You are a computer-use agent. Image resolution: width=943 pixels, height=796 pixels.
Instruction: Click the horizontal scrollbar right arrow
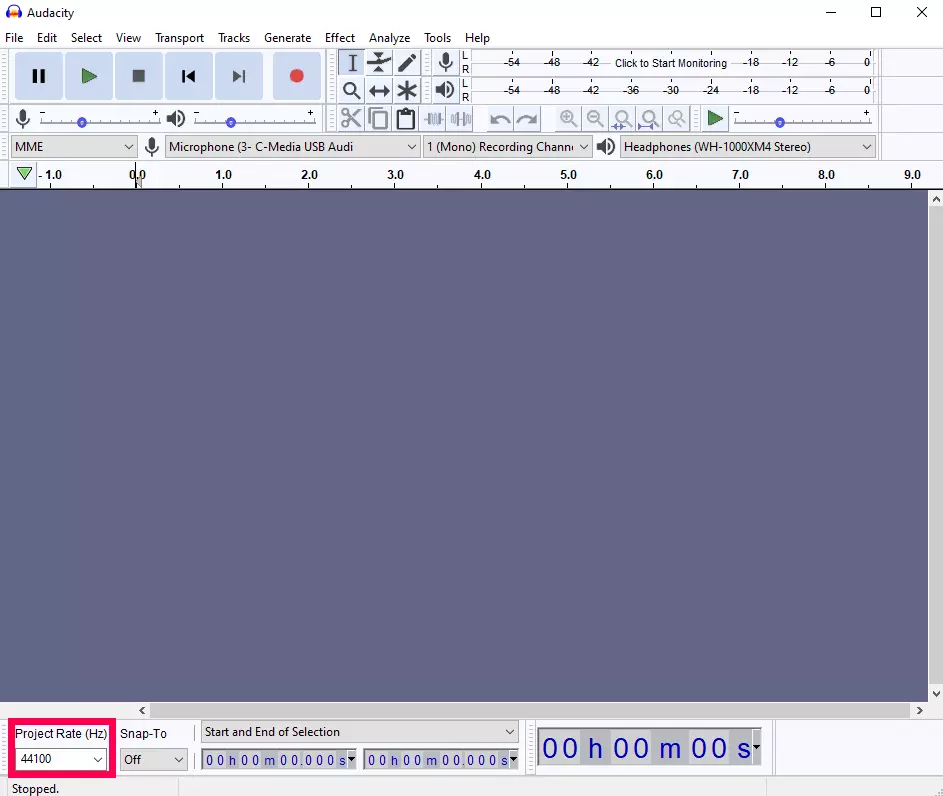tap(919, 711)
